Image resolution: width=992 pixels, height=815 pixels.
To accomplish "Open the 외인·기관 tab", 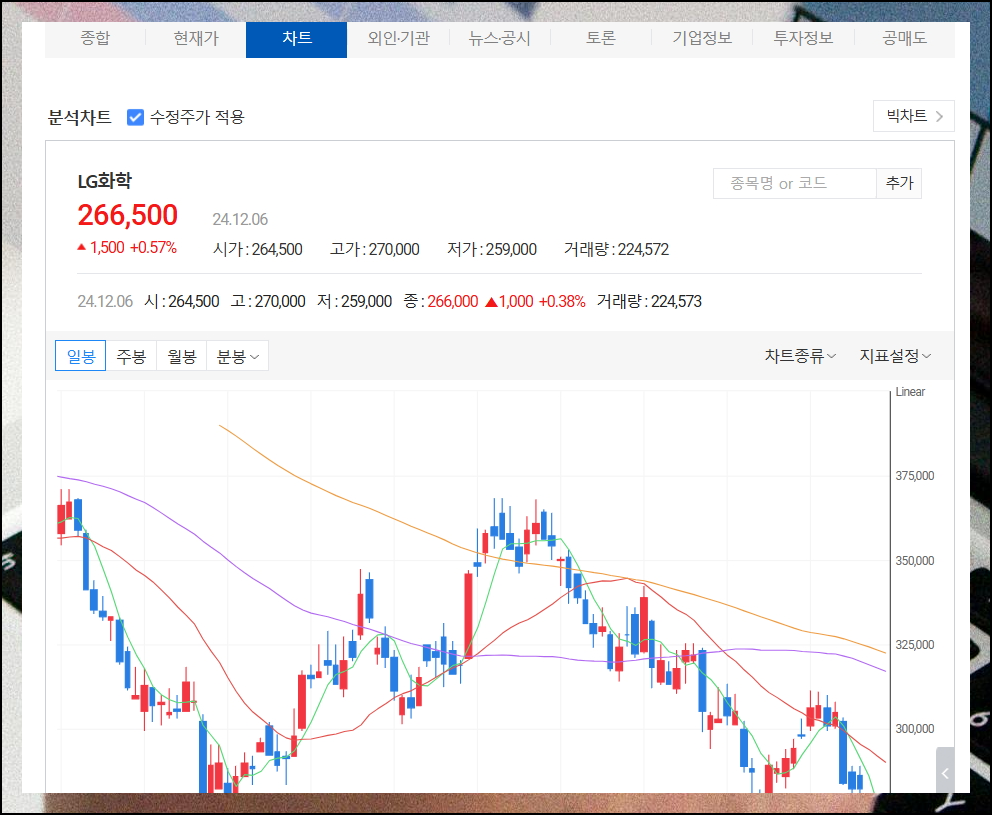I will coord(399,39).
